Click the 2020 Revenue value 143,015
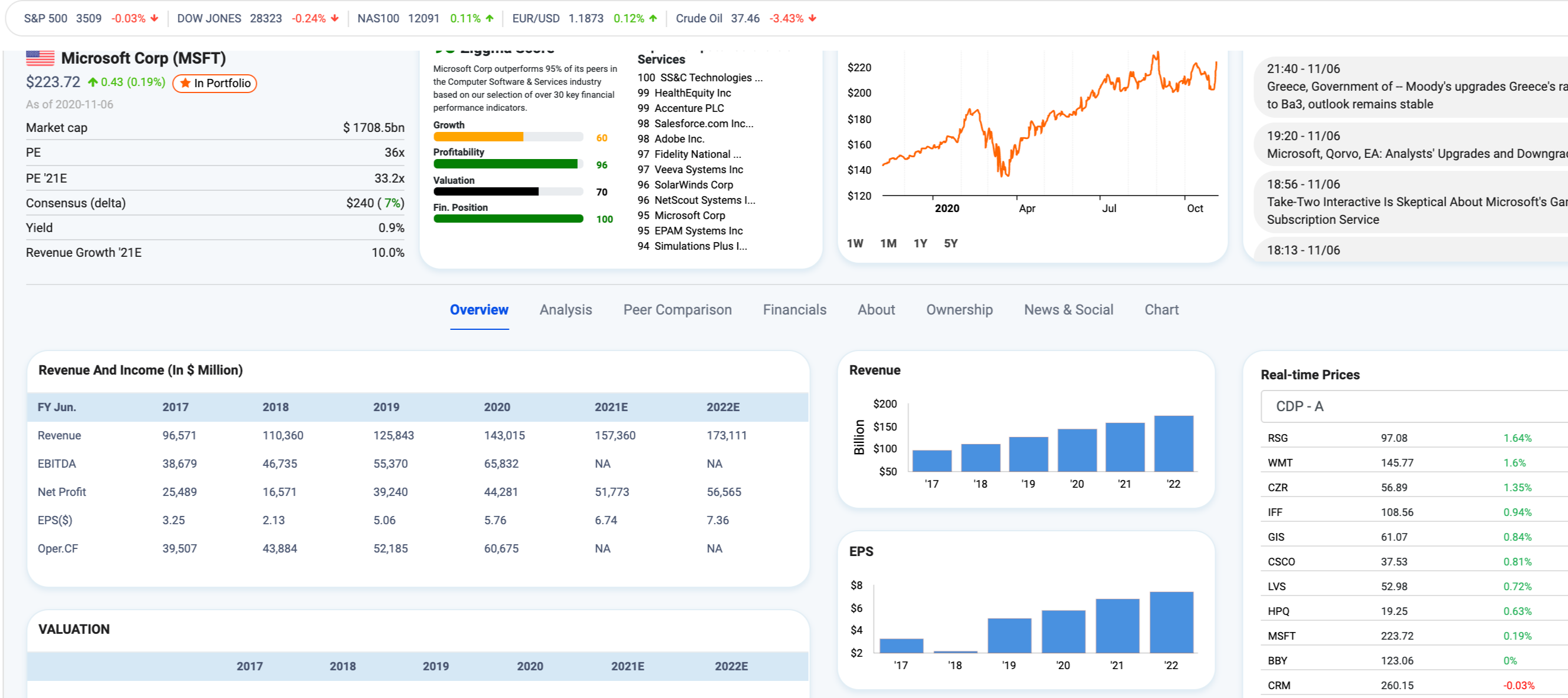Image resolution: width=1568 pixels, height=698 pixels. tap(504, 436)
